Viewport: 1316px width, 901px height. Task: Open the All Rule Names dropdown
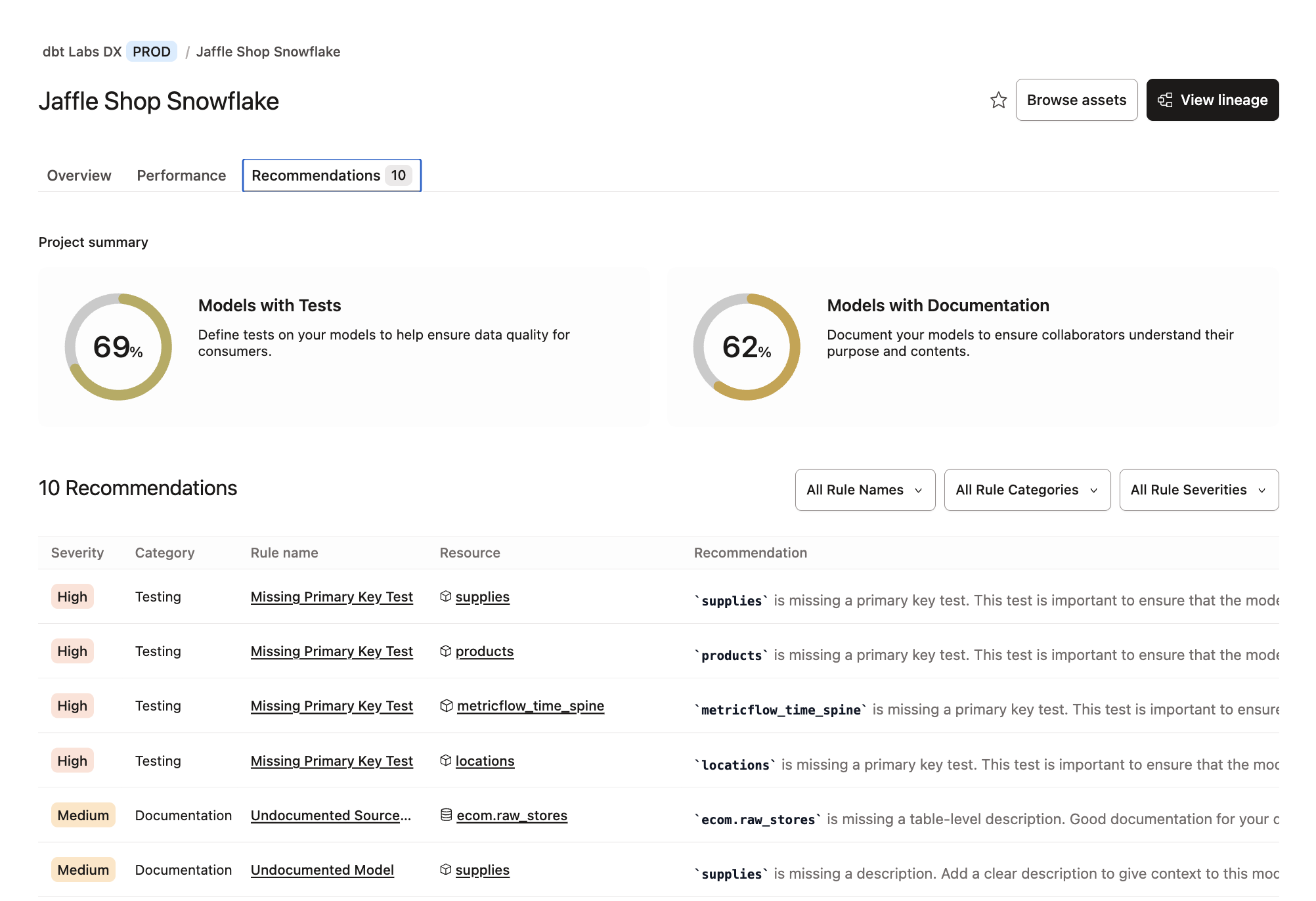pyautogui.click(x=865, y=490)
